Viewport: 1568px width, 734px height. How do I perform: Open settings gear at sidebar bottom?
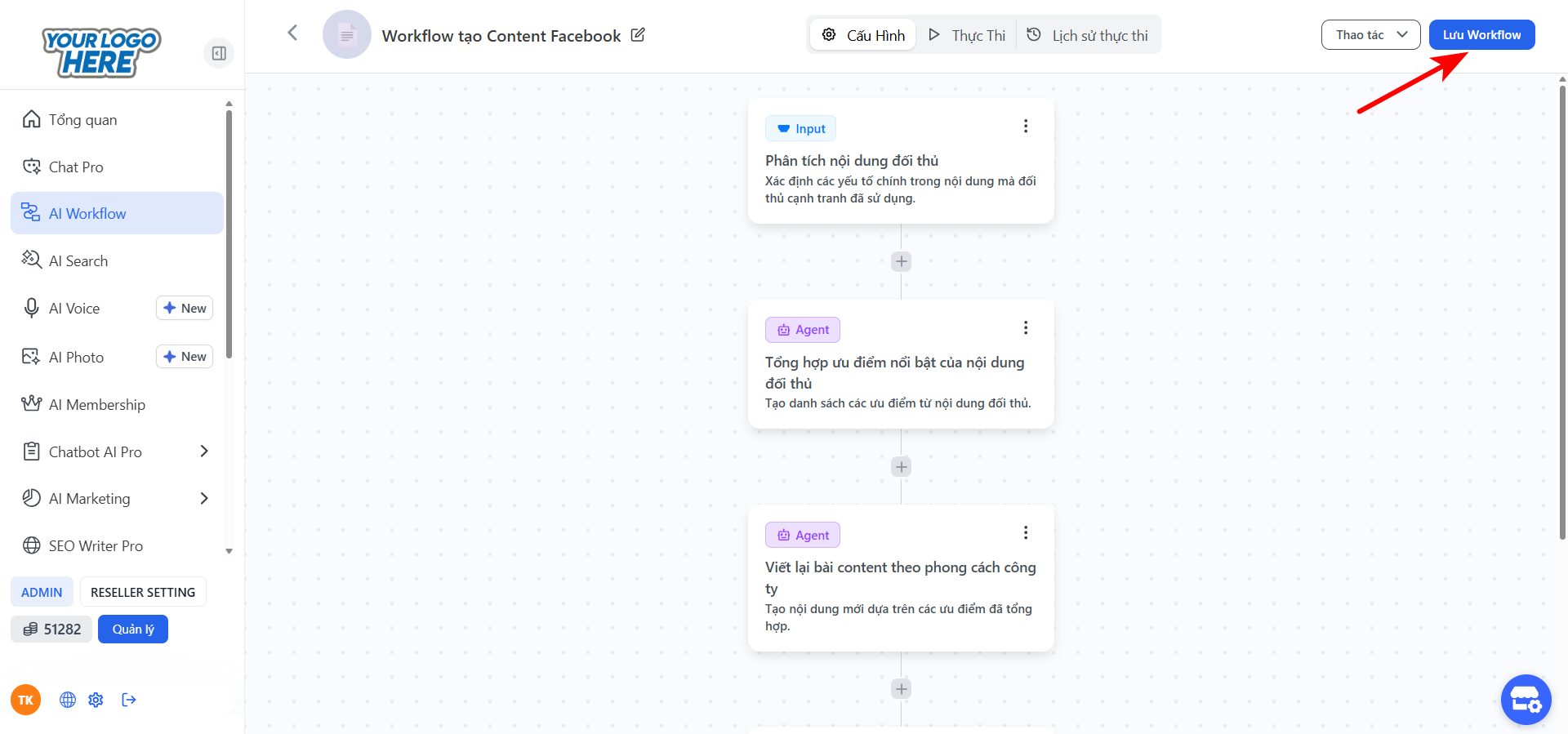click(x=96, y=700)
